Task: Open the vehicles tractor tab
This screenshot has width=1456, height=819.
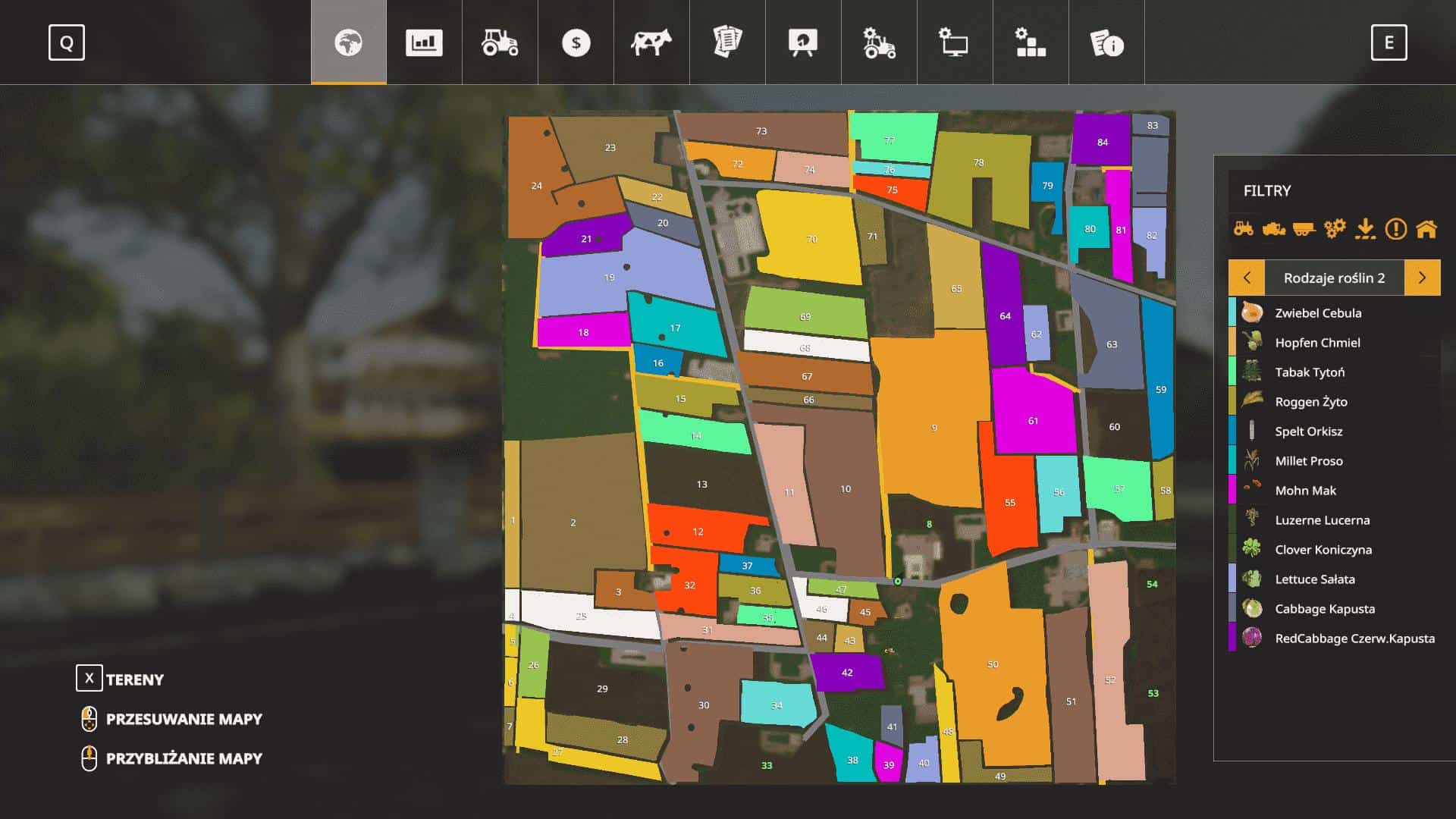Action: (x=500, y=42)
